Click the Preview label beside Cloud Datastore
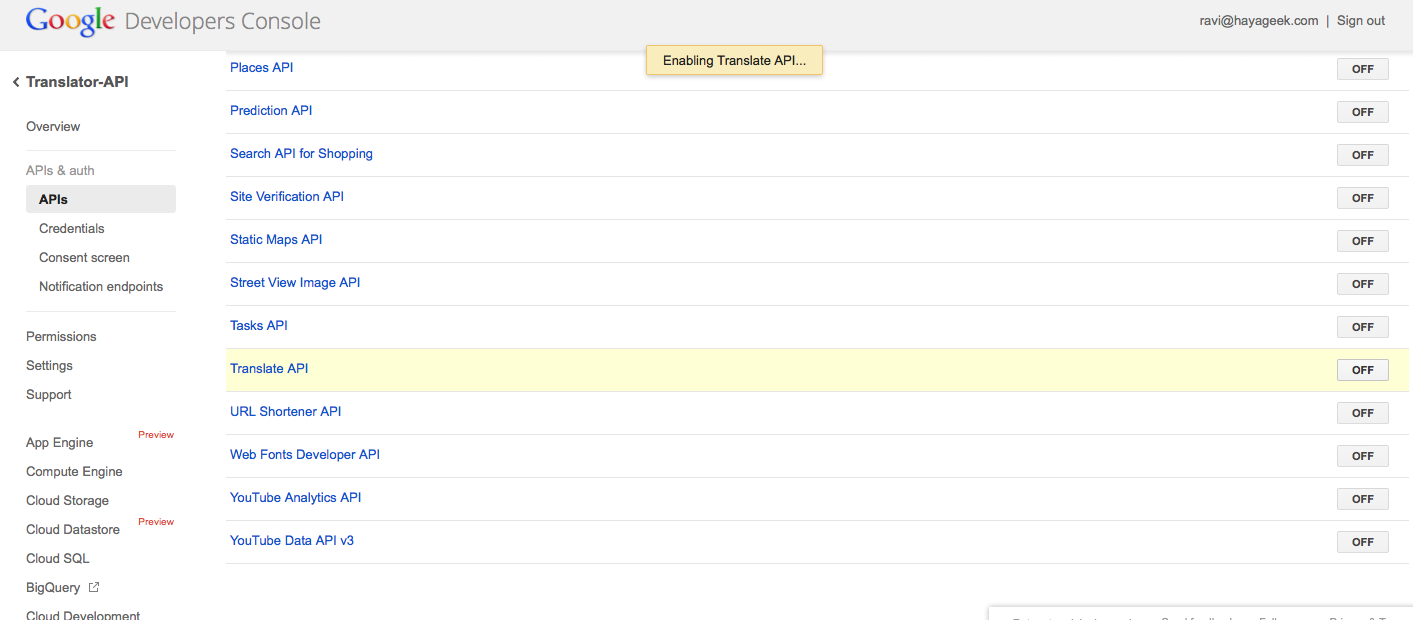This screenshot has height=620, width=1413. (156, 522)
